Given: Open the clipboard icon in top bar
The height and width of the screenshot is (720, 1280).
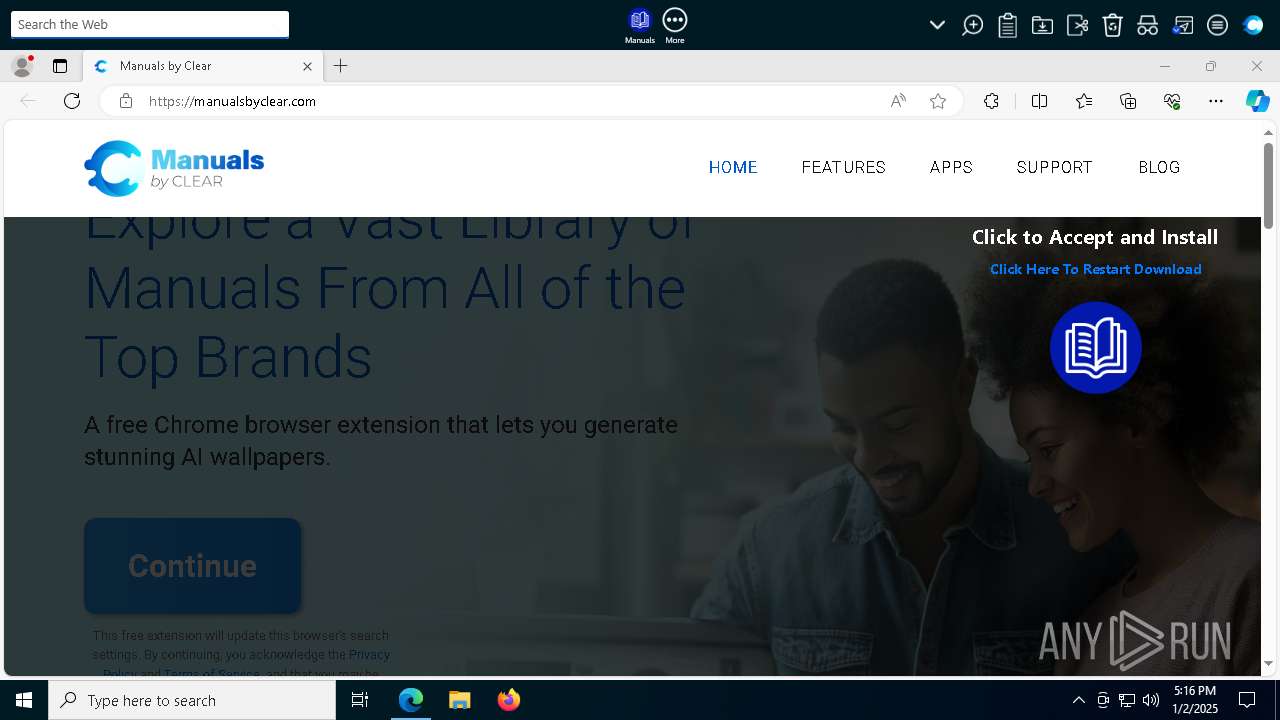Looking at the screenshot, I should [x=1007, y=25].
